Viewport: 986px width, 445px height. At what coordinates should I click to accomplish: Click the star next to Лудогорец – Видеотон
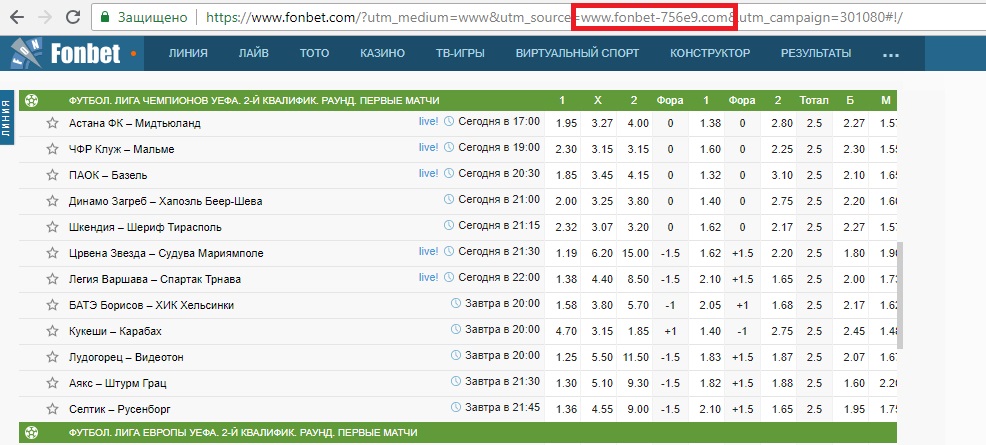[52, 357]
